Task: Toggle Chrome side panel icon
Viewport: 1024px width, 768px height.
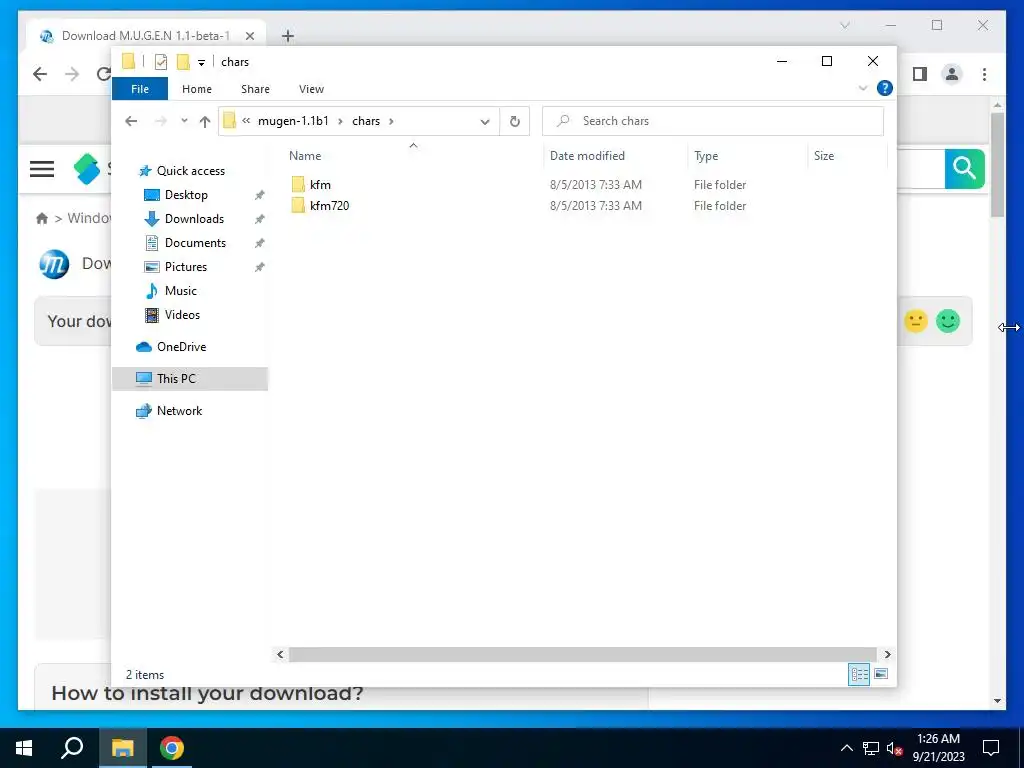Action: [920, 74]
